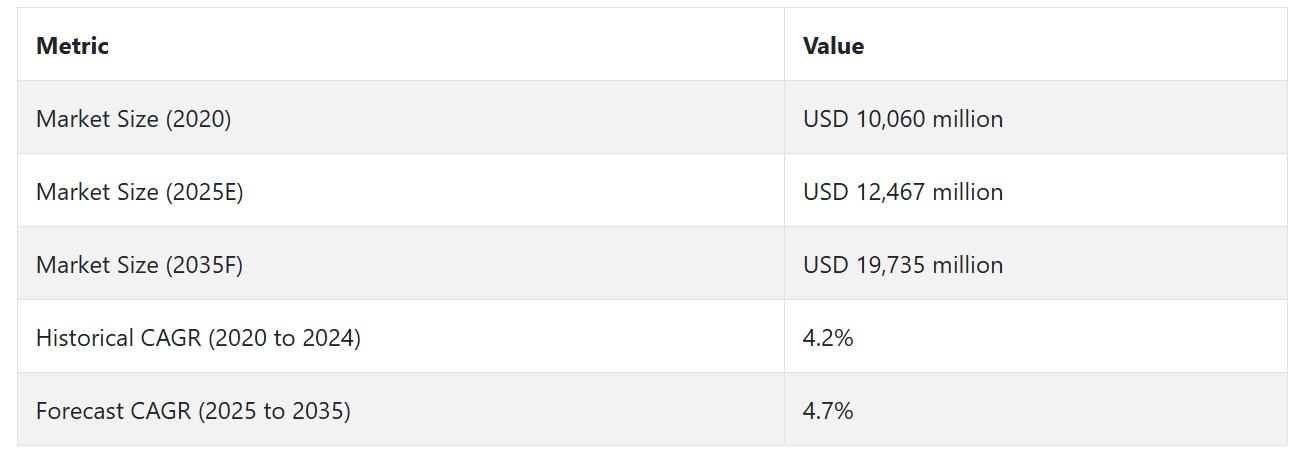Click the Market Size (2025E) label
The image size is (1300, 454).
pos(139,191)
